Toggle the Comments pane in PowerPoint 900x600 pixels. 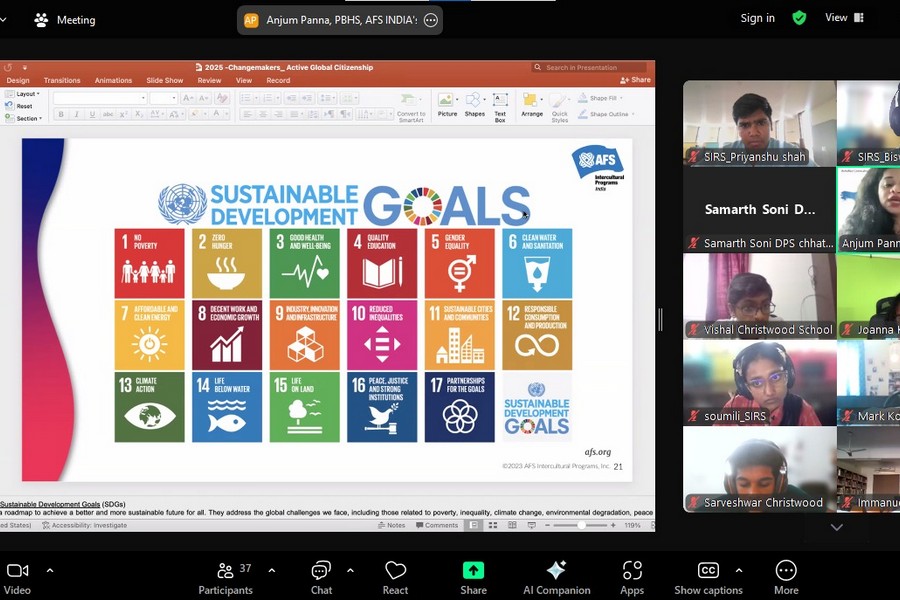coord(437,525)
